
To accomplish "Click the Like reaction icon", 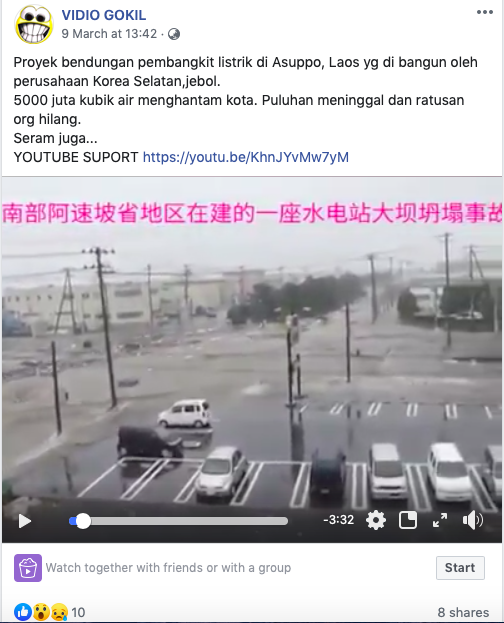I will [23, 612].
